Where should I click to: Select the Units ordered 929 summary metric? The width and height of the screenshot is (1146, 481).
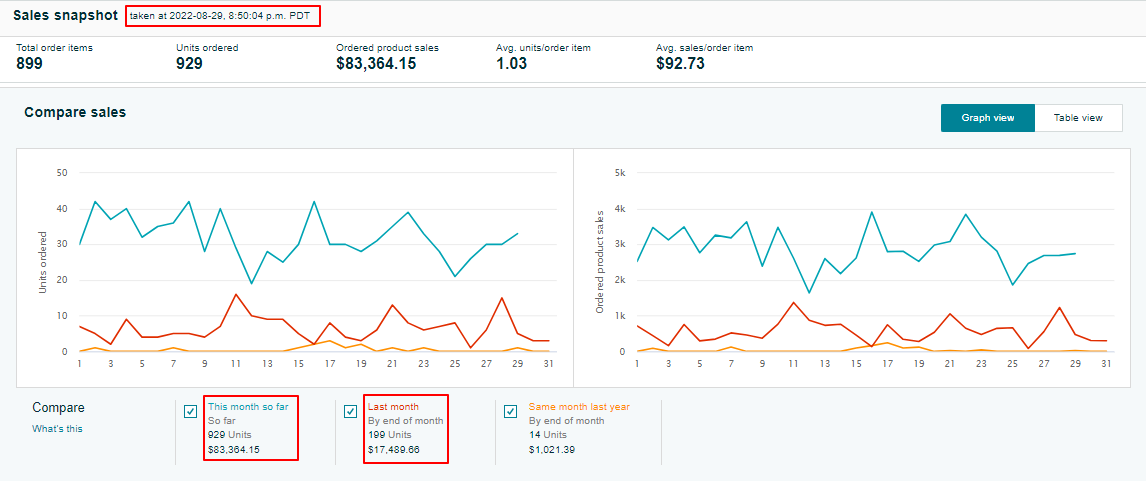[189, 64]
